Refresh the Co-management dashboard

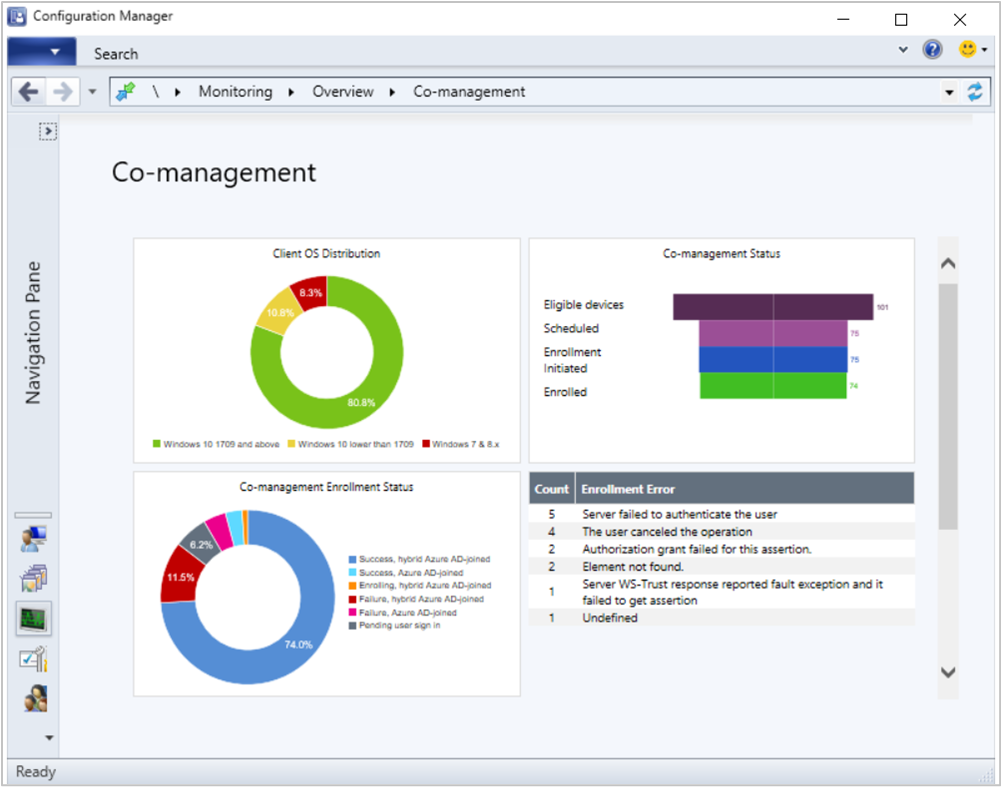(975, 91)
